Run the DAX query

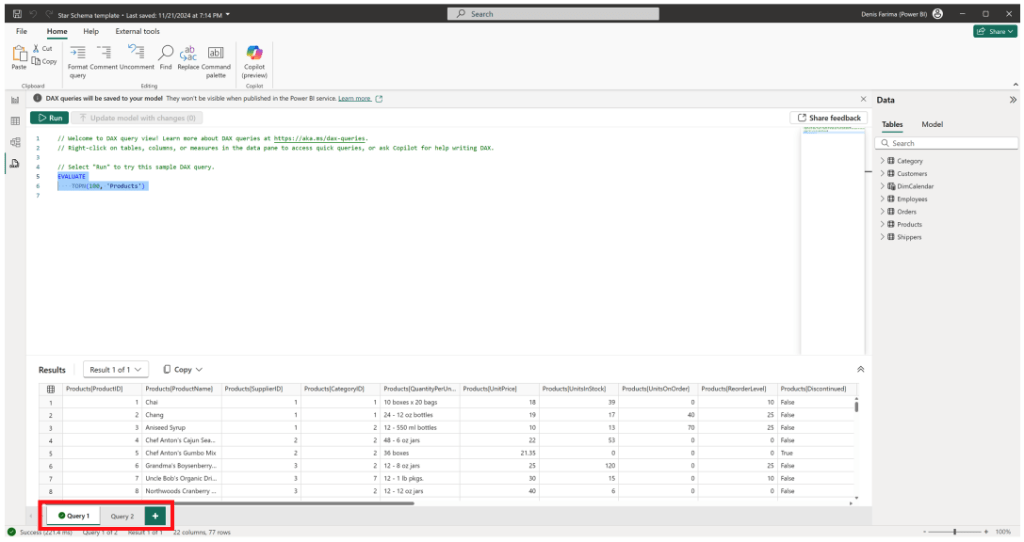[49, 118]
